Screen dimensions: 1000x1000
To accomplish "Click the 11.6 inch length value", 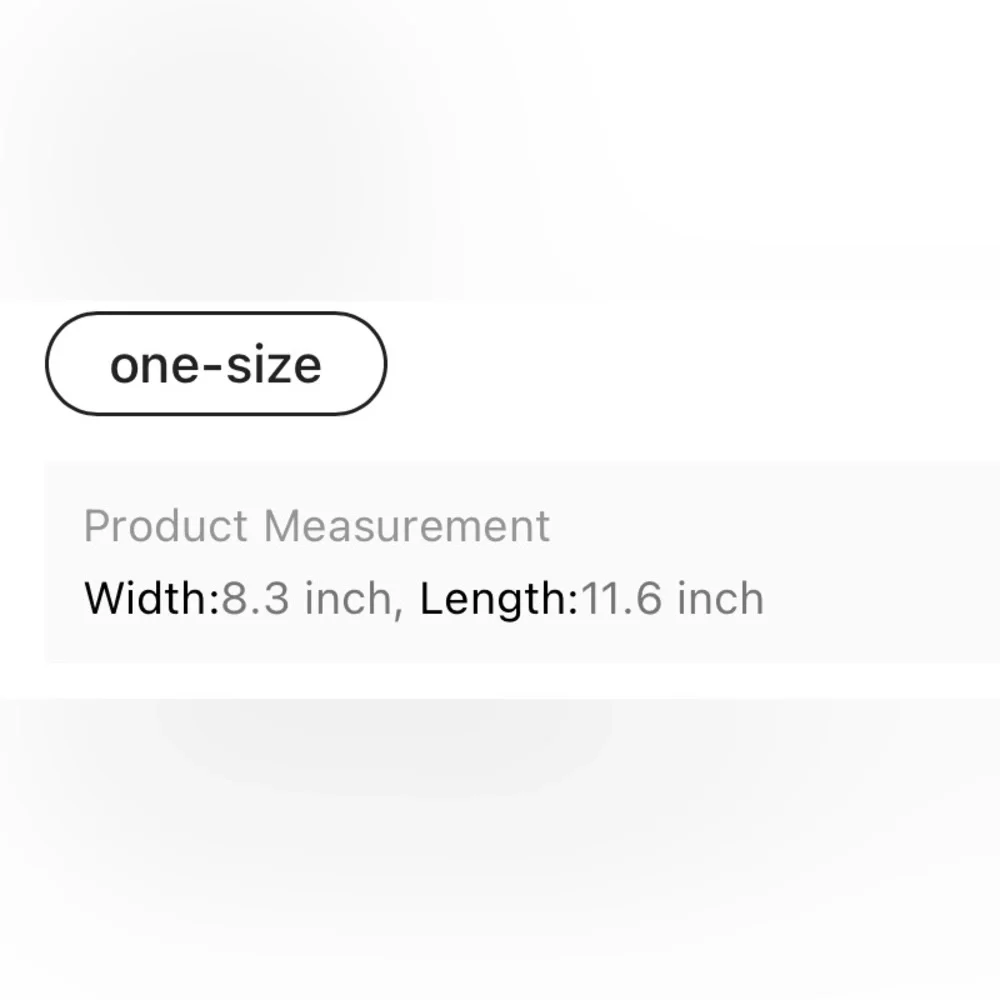I will 672,598.
